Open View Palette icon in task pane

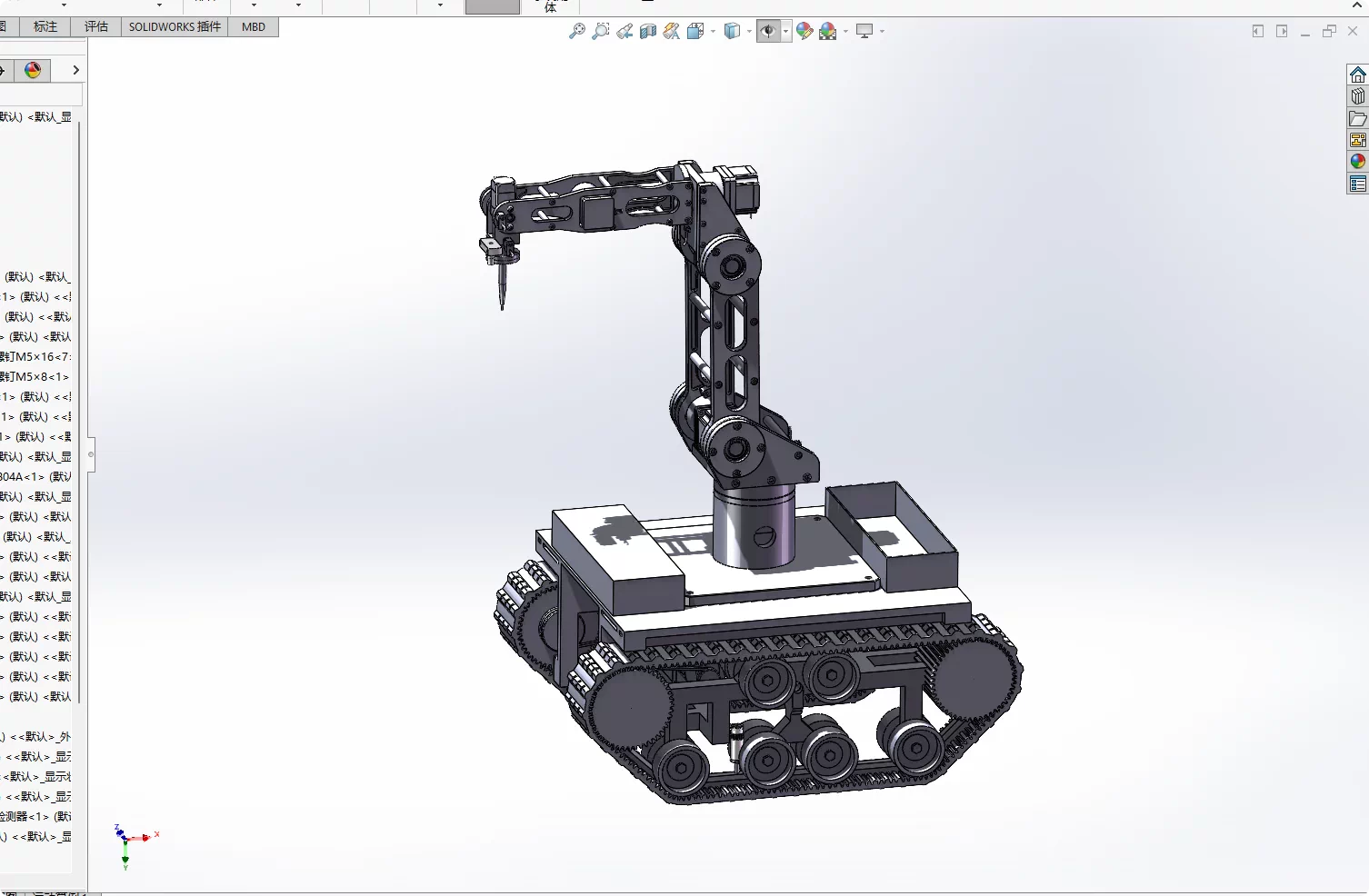[1358, 140]
